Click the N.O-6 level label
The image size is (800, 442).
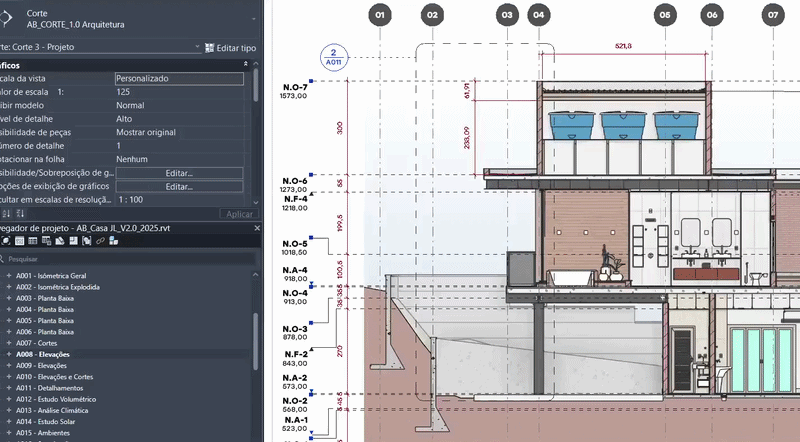click(x=295, y=181)
